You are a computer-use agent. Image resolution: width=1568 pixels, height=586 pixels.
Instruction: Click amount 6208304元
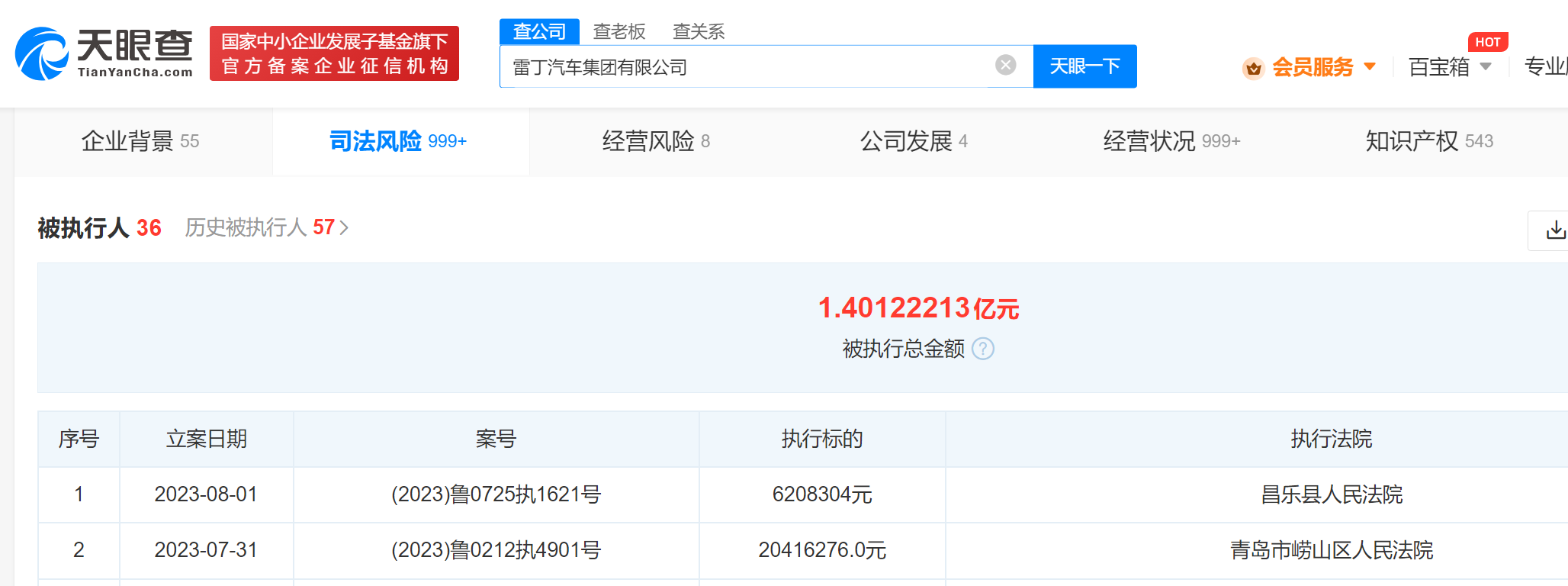pos(822,494)
